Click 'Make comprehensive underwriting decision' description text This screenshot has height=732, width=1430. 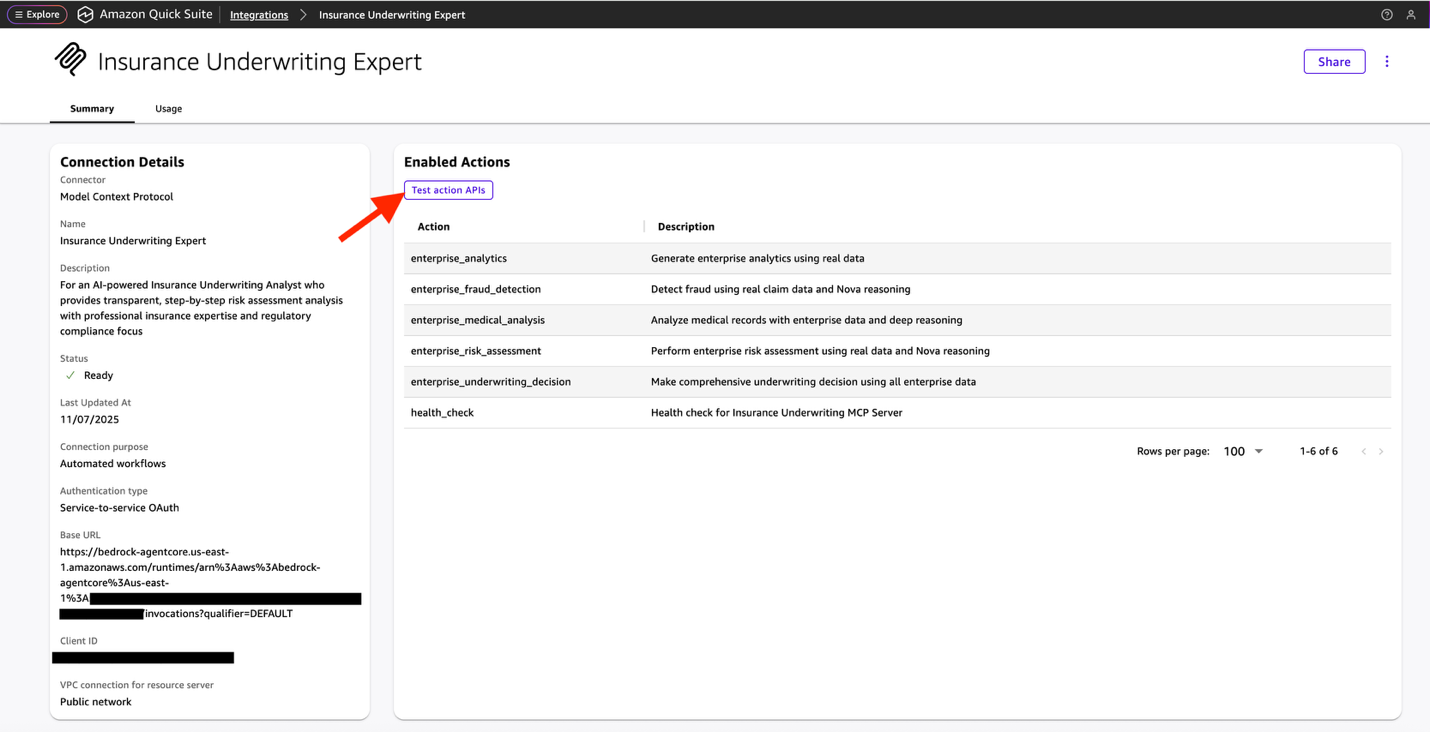pos(813,382)
